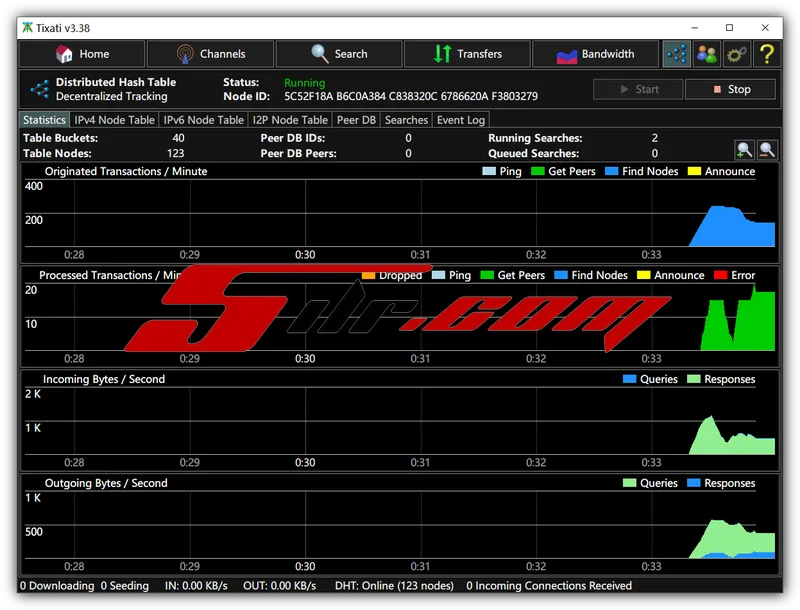
Task: Click Responses swatch in Outgoing Bytes legend
Action: click(x=694, y=483)
